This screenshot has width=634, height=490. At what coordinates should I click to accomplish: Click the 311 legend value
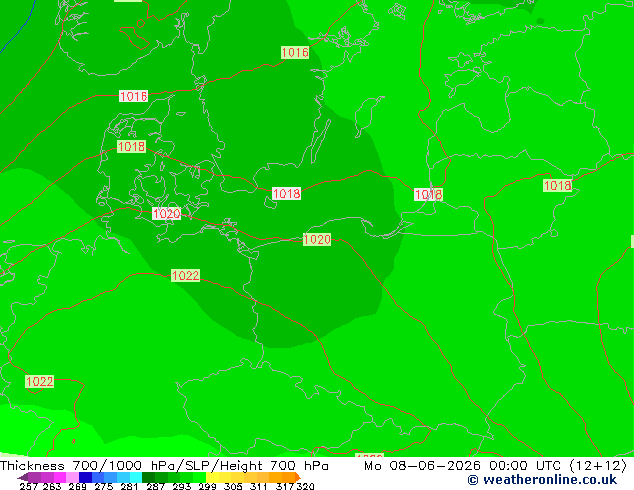(x=259, y=486)
